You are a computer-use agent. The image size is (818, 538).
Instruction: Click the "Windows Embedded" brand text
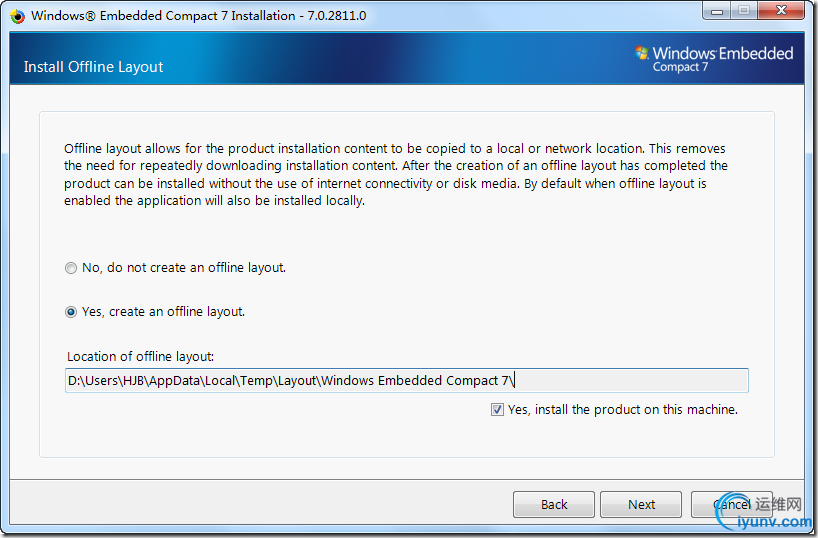pos(722,53)
